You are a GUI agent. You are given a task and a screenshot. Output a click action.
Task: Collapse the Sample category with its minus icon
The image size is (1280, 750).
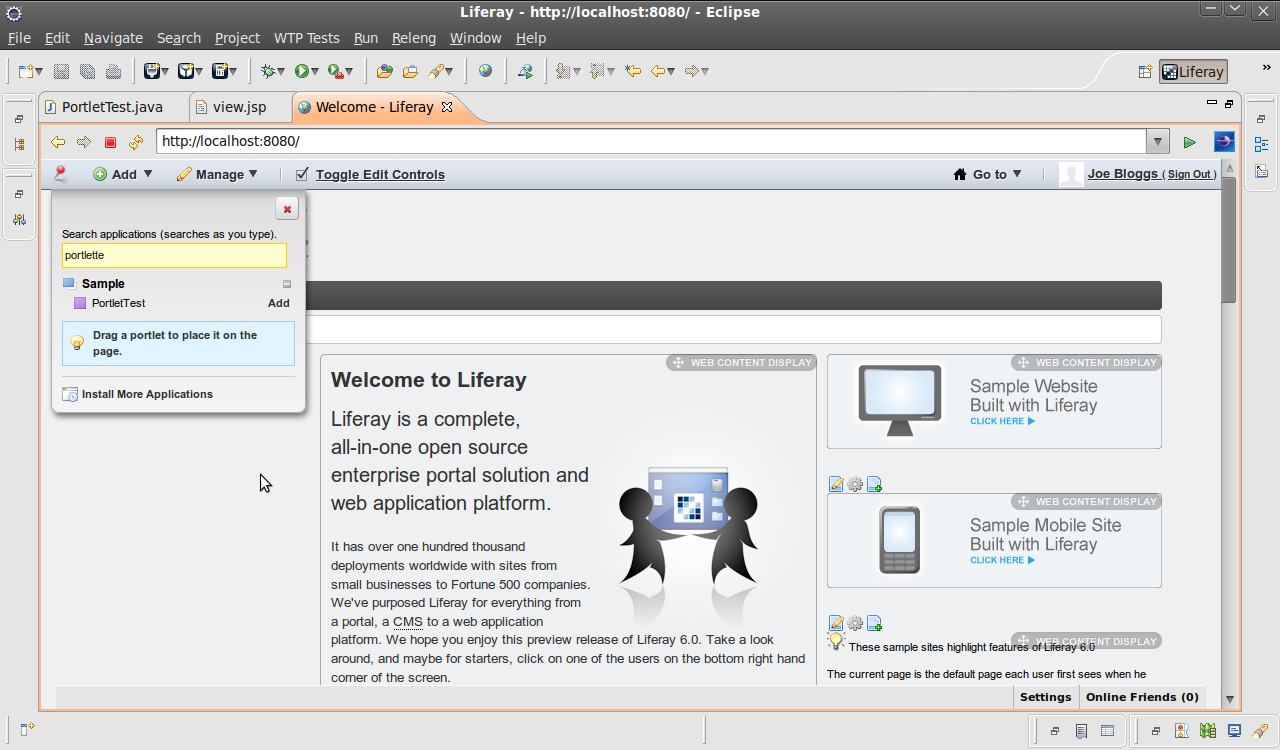[287, 284]
